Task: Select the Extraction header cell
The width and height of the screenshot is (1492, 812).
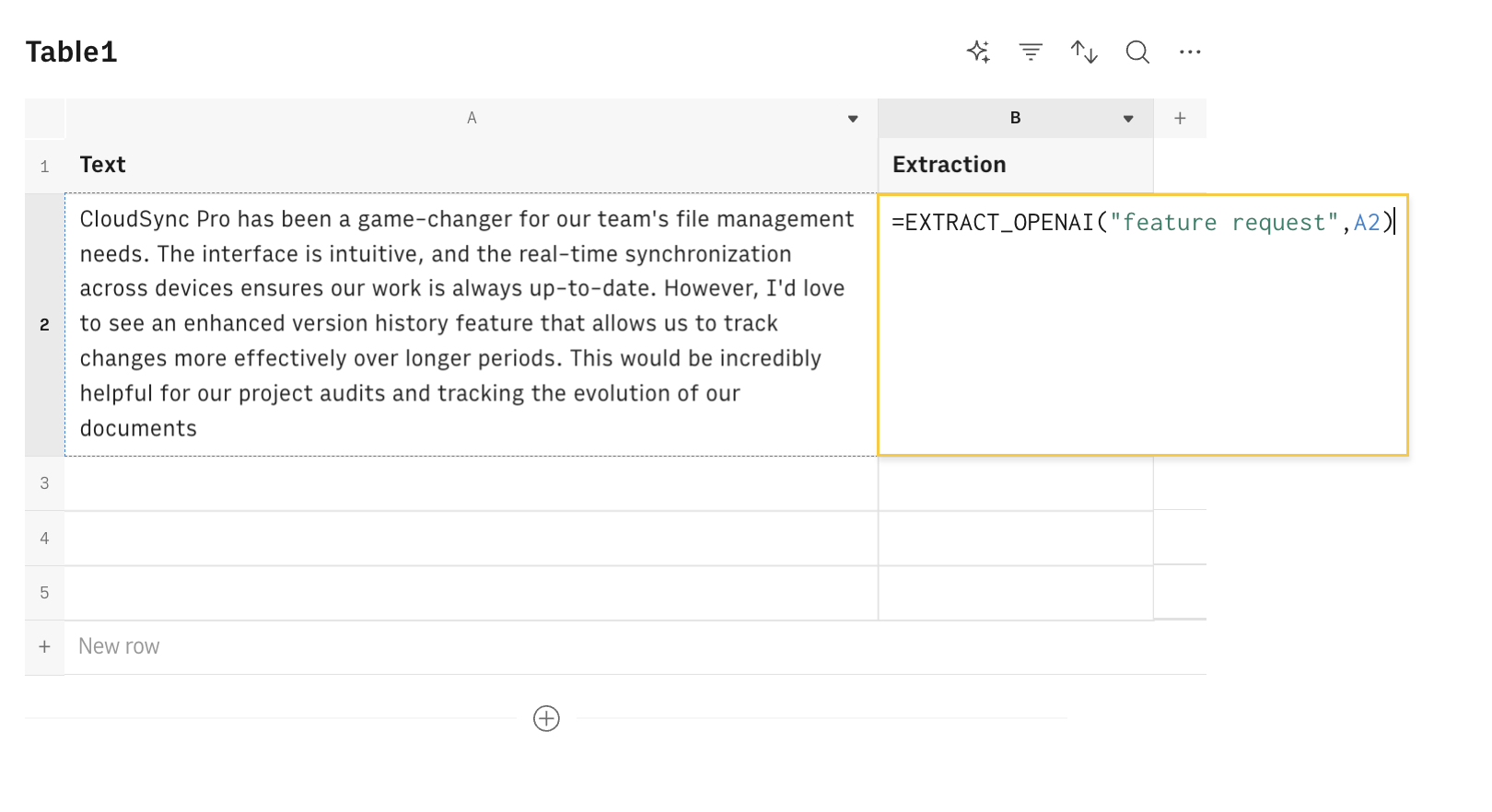Action: tap(1016, 165)
